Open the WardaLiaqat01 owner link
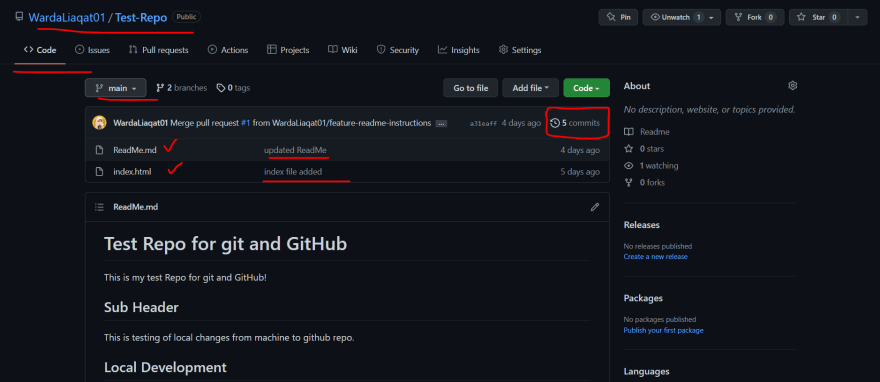880x382 pixels. point(67,17)
